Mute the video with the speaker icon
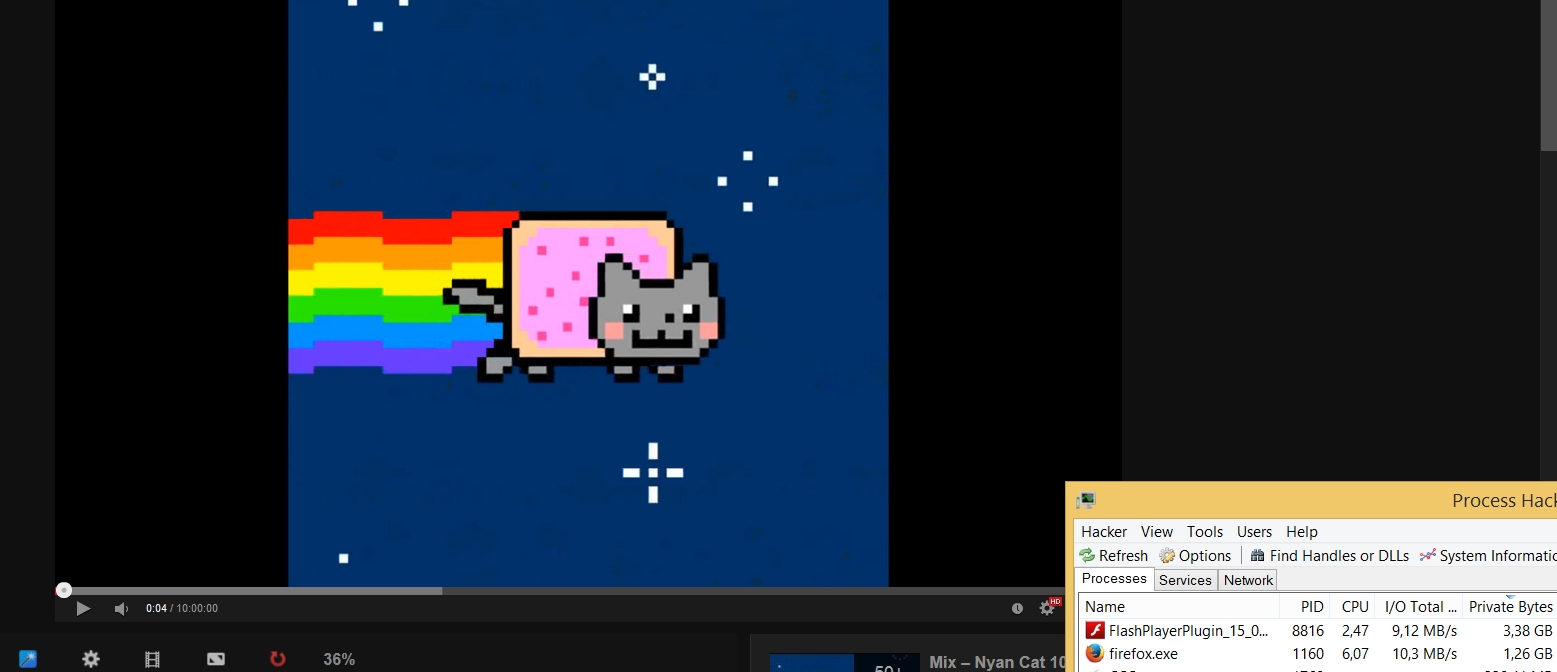Image resolution: width=1557 pixels, height=672 pixels. point(121,608)
